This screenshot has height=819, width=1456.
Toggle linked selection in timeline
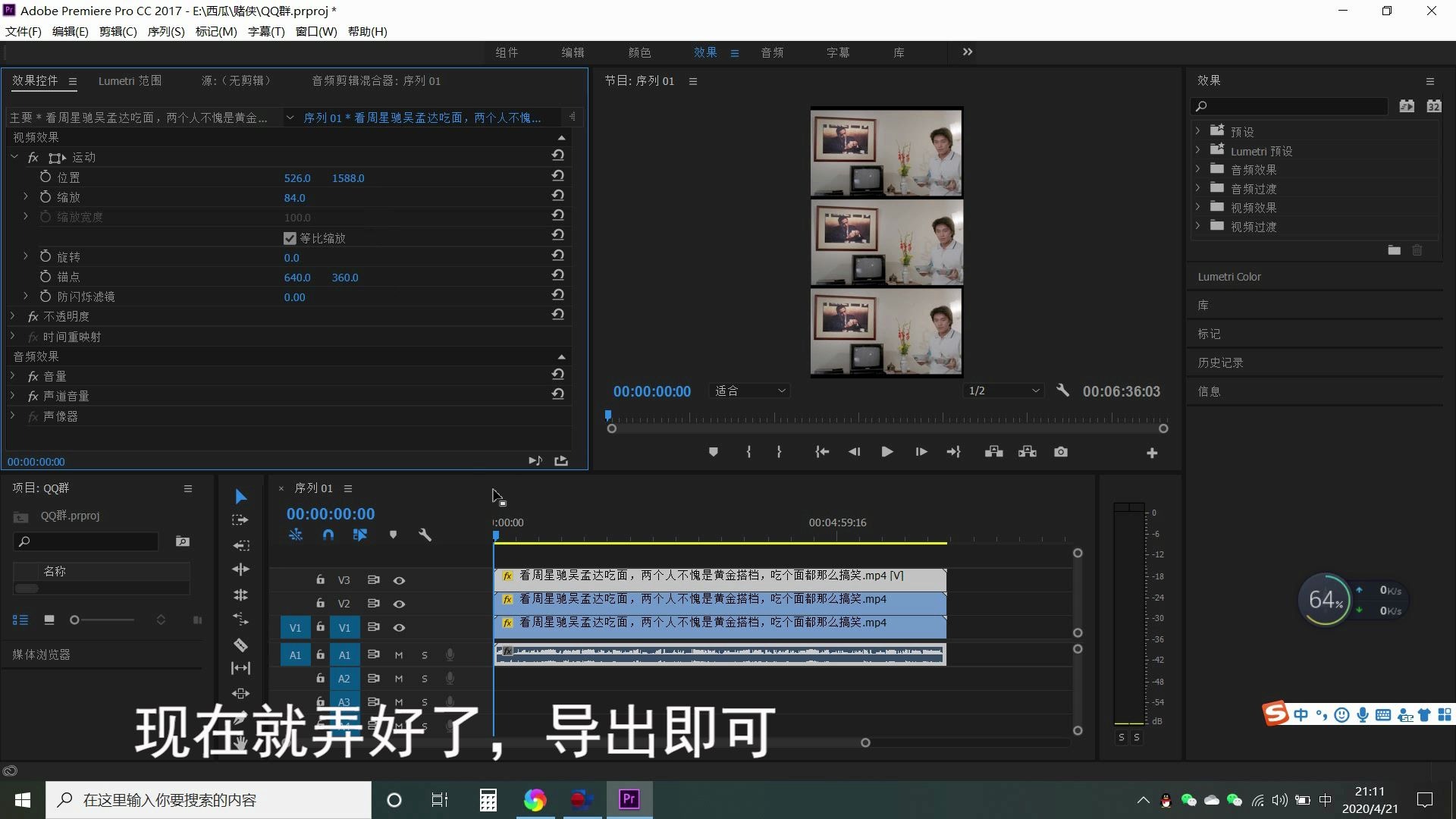(x=360, y=535)
